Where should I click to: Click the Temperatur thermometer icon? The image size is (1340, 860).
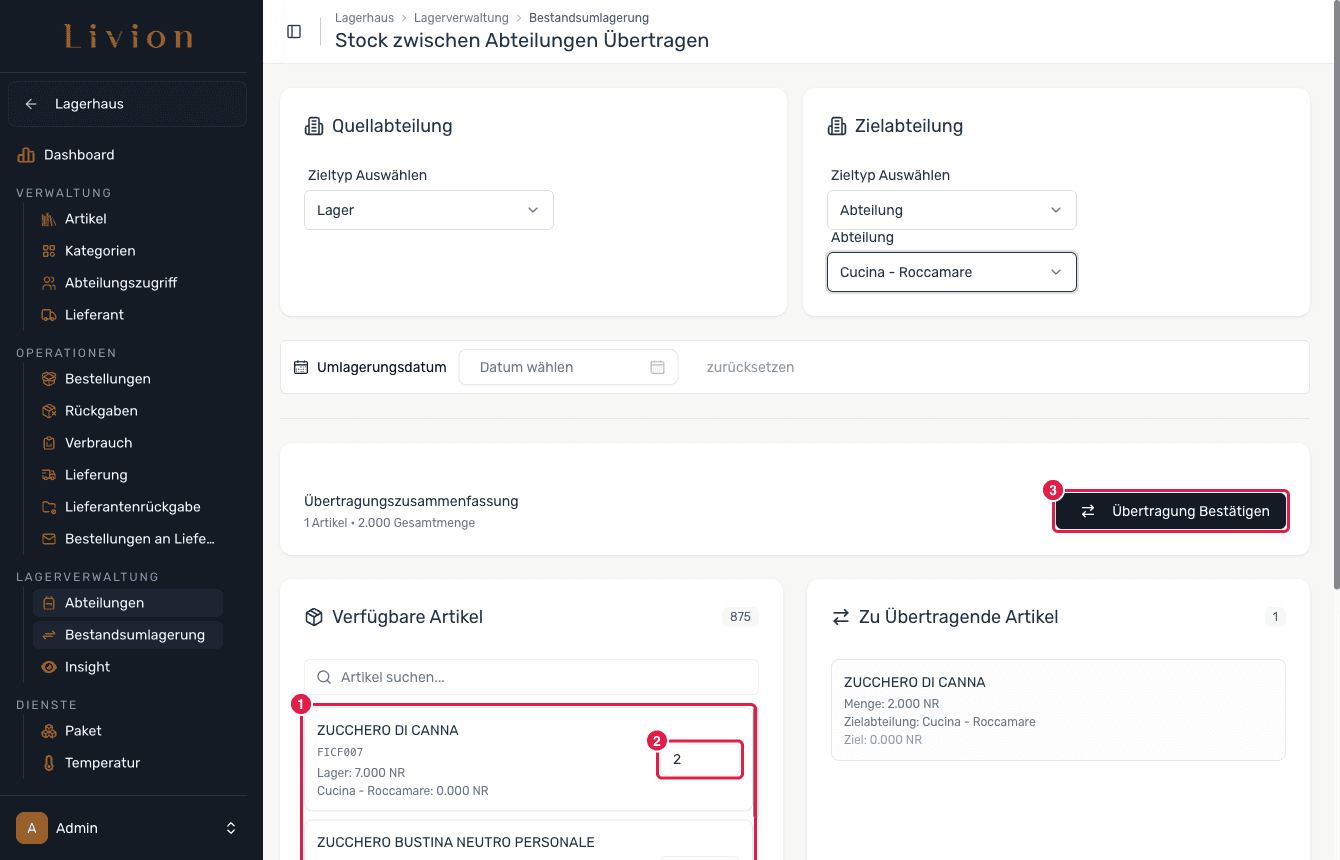click(x=49, y=763)
